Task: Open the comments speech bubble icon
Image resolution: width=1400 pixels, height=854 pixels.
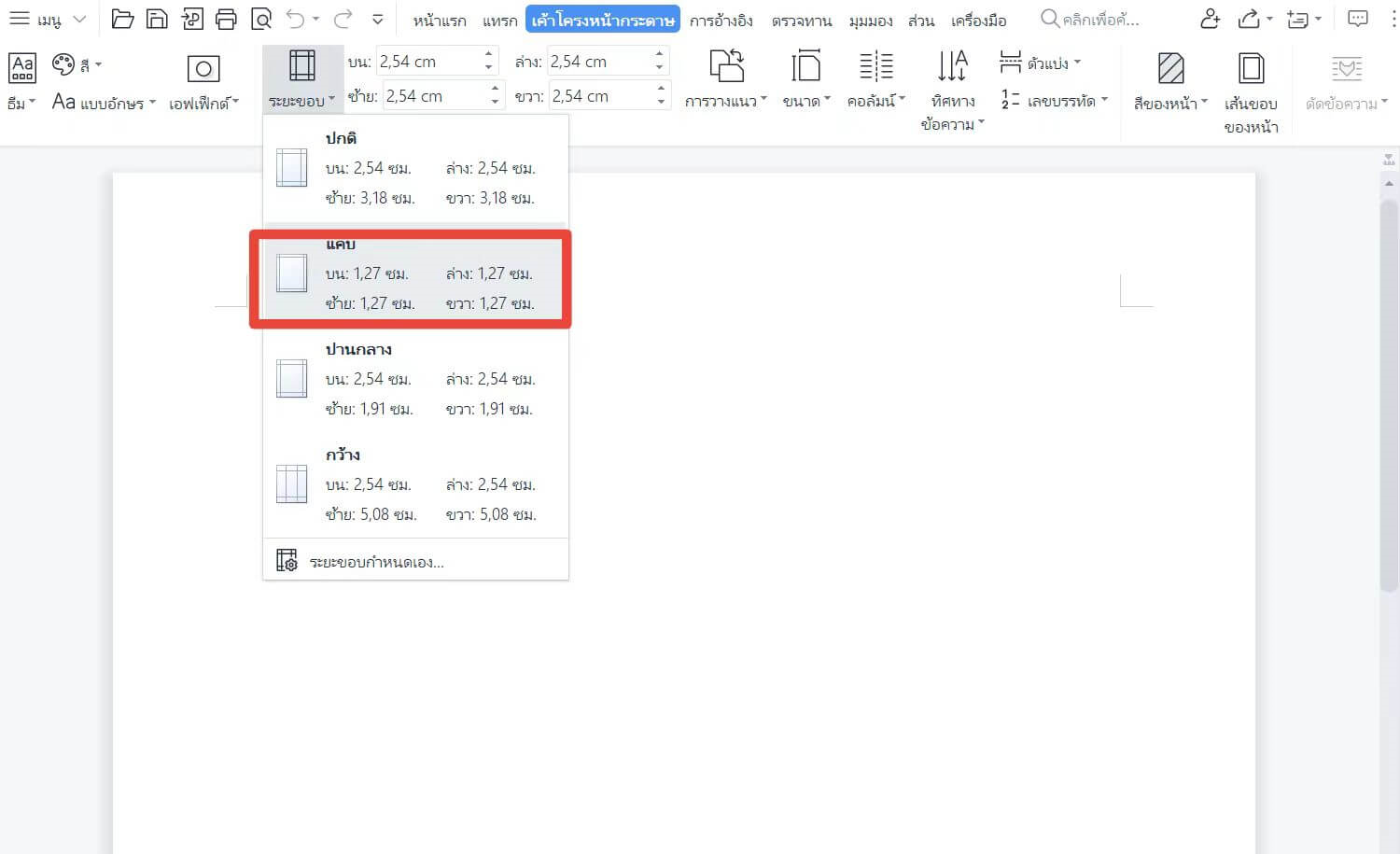Action: point(1358,19)
